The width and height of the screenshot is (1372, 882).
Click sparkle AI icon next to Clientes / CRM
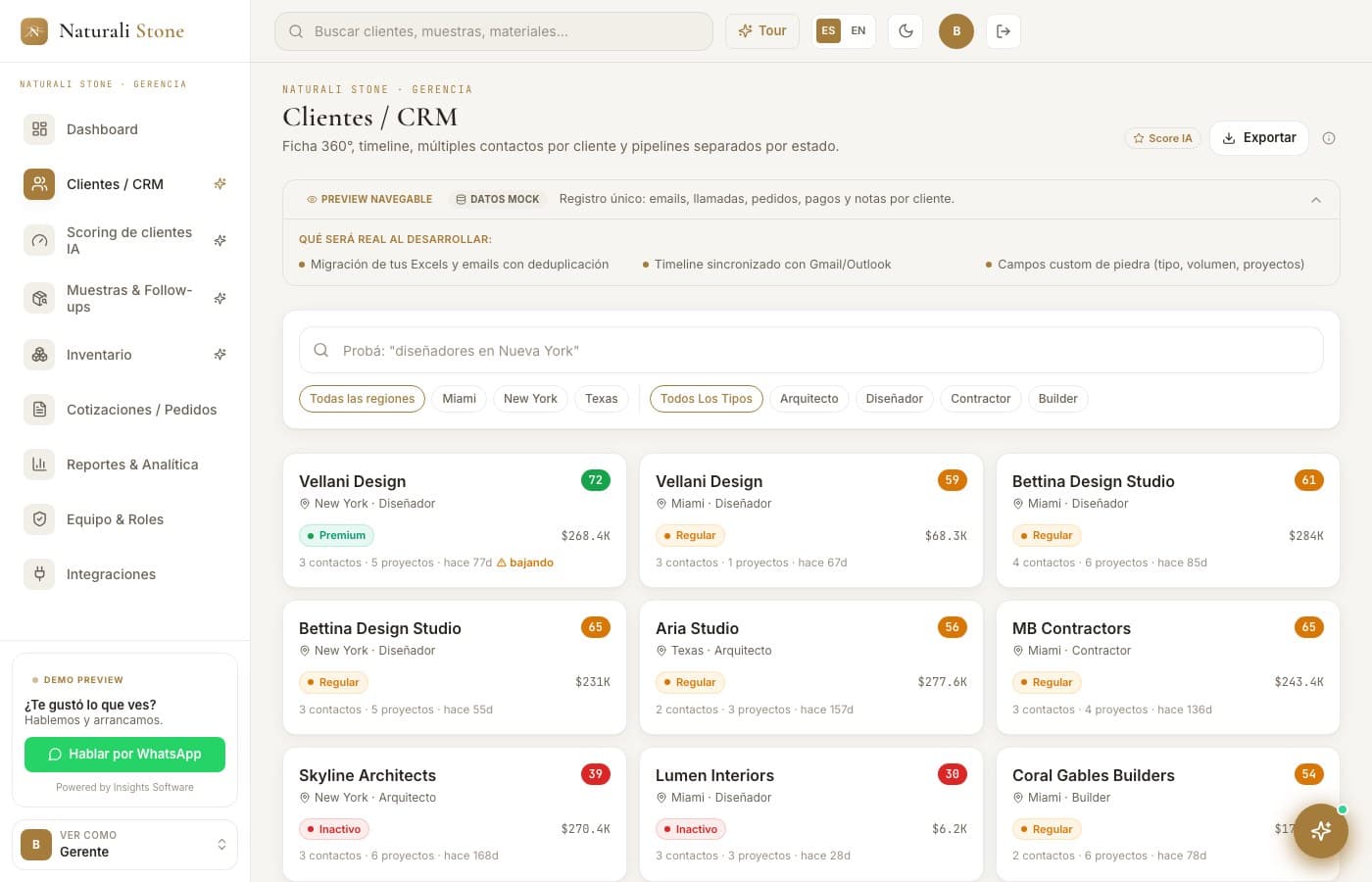tap(220, 184)
